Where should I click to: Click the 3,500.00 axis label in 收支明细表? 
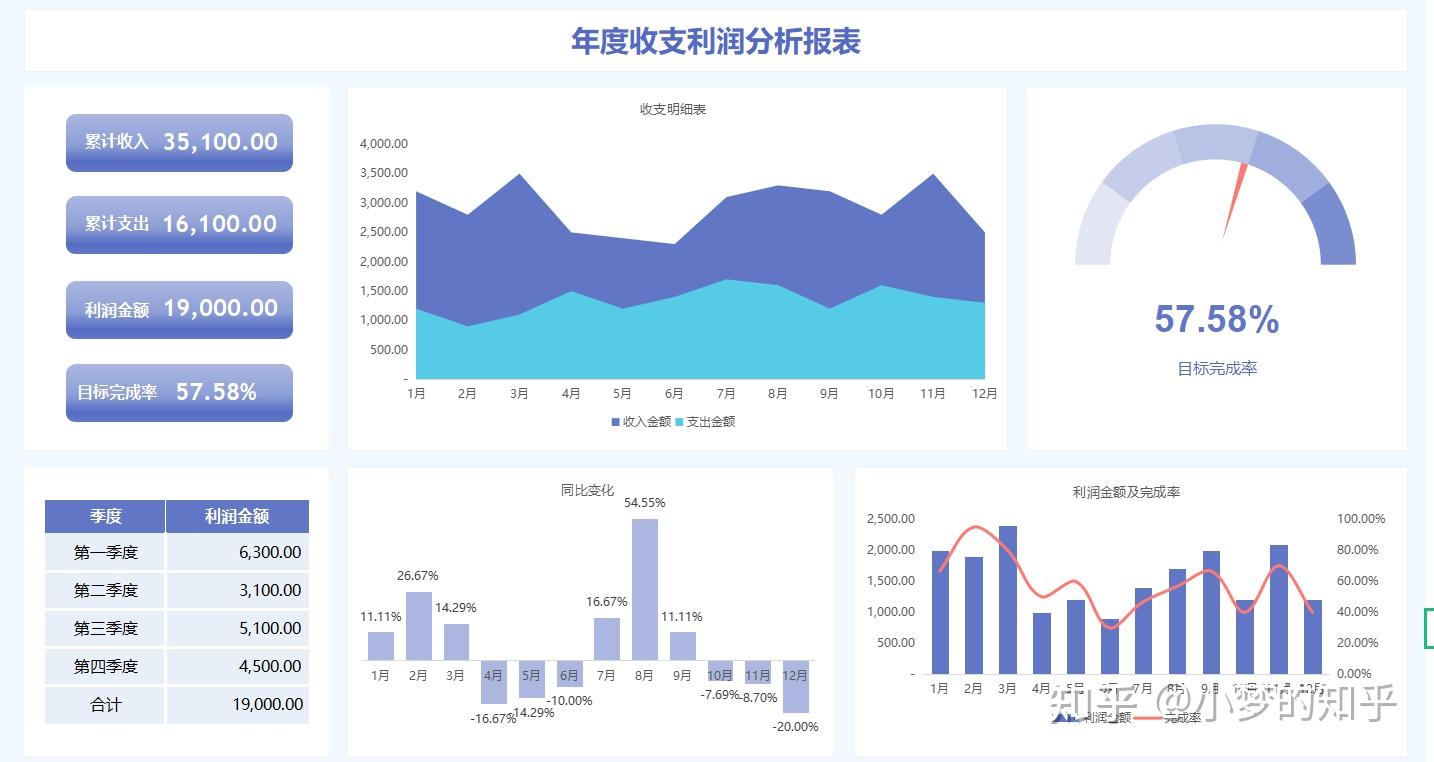(x=383, y=172)
